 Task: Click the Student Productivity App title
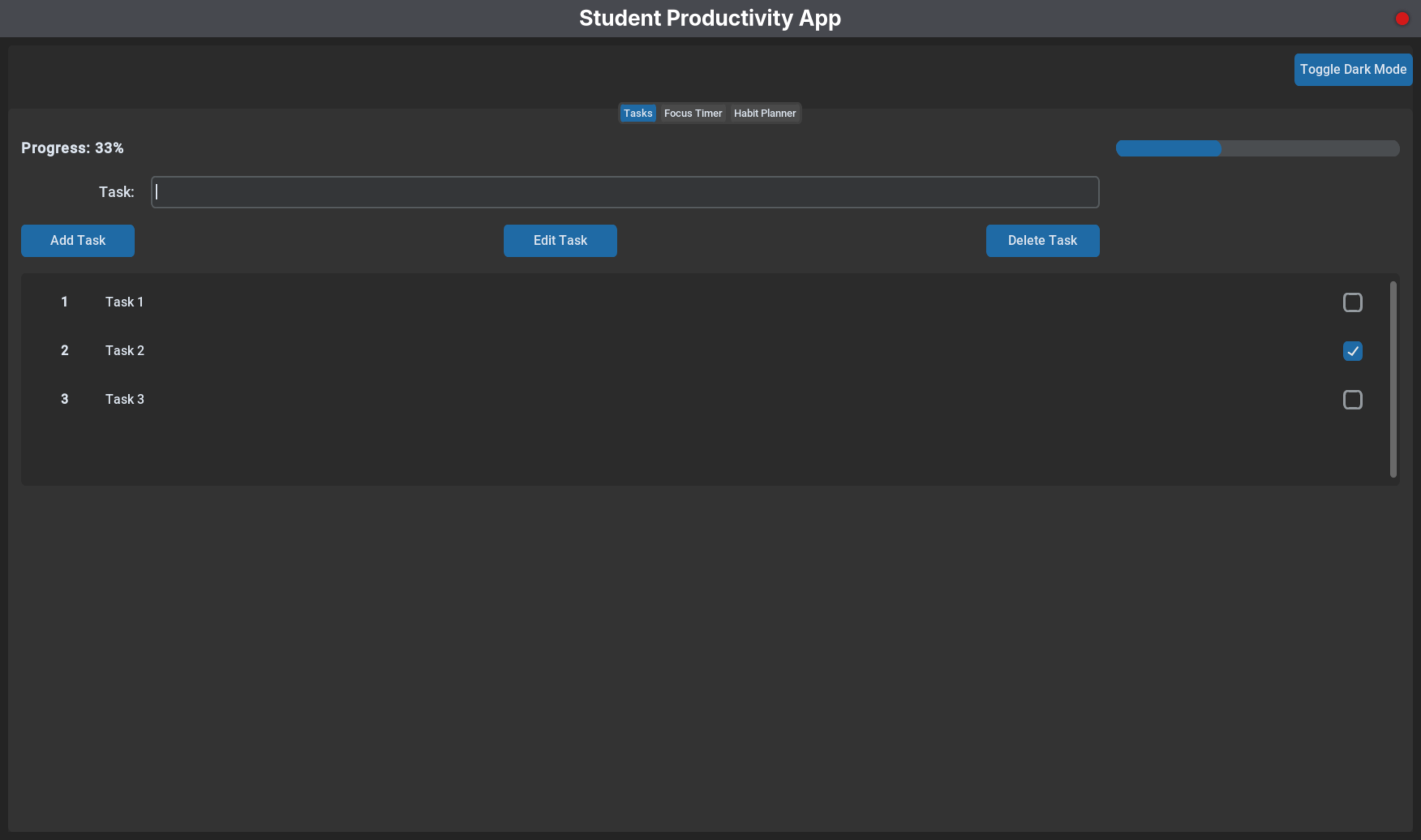[x=710, y=18]
